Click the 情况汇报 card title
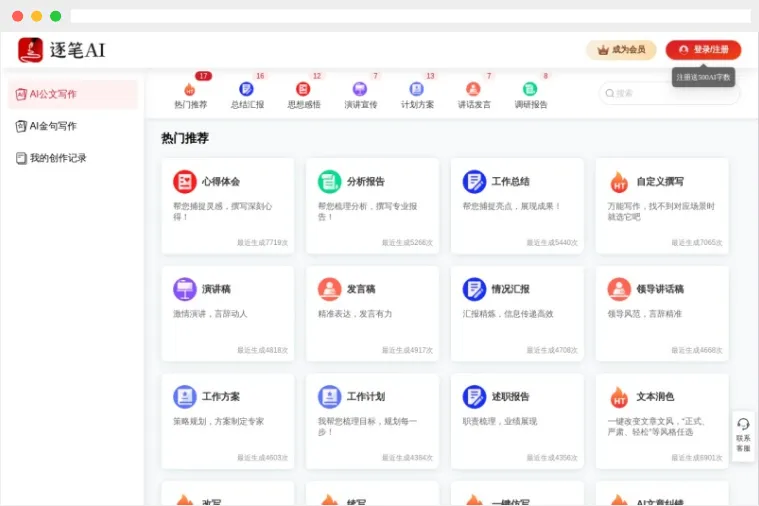The image size is (759, 506). (510, 289)
